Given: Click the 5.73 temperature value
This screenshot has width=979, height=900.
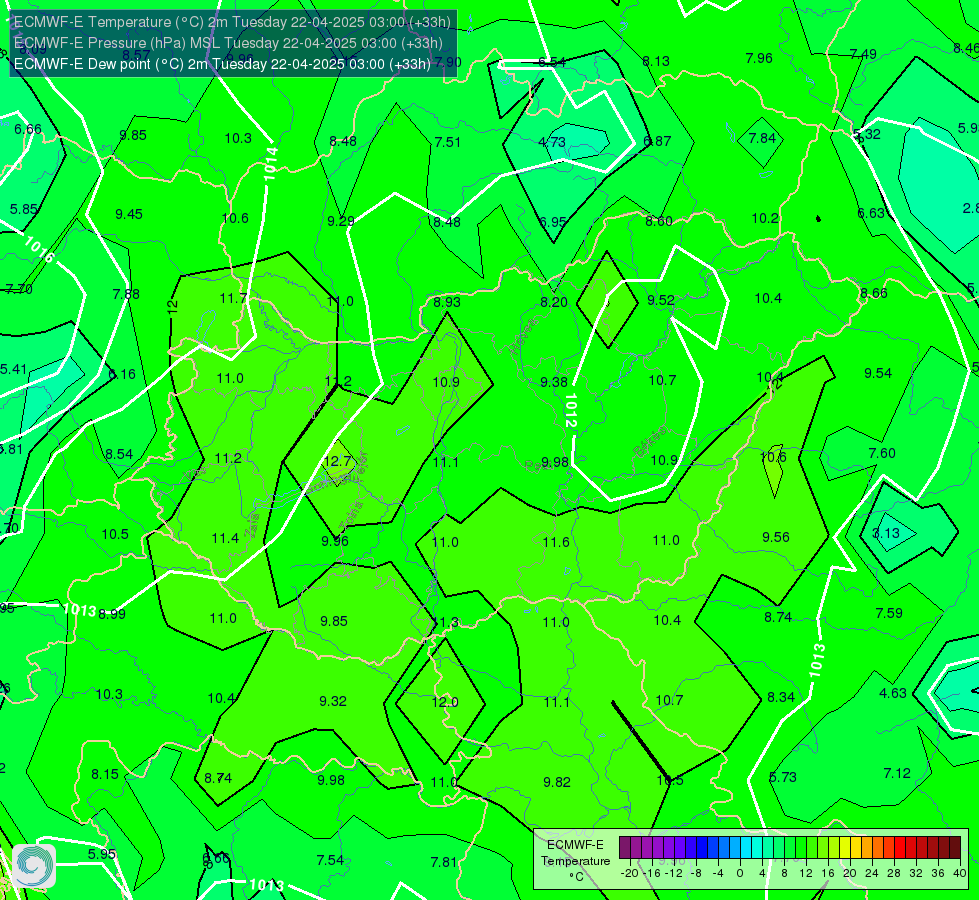Looking at the screenshot, I should pyautogui.click(x=783, y=777).
